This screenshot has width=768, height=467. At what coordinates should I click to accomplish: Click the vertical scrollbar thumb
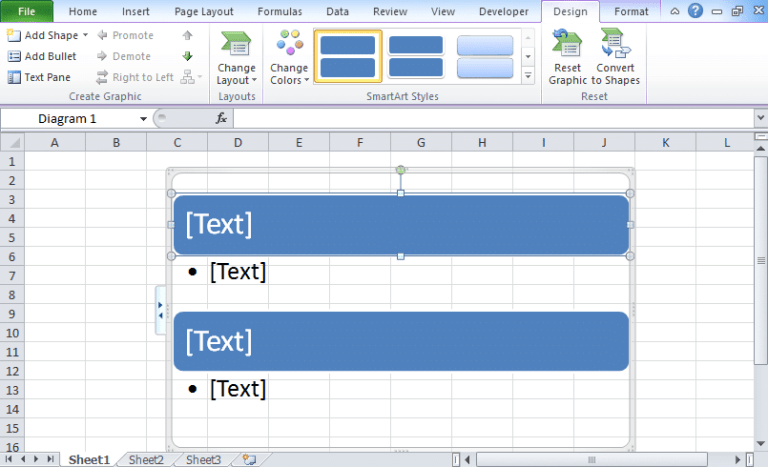761,260
